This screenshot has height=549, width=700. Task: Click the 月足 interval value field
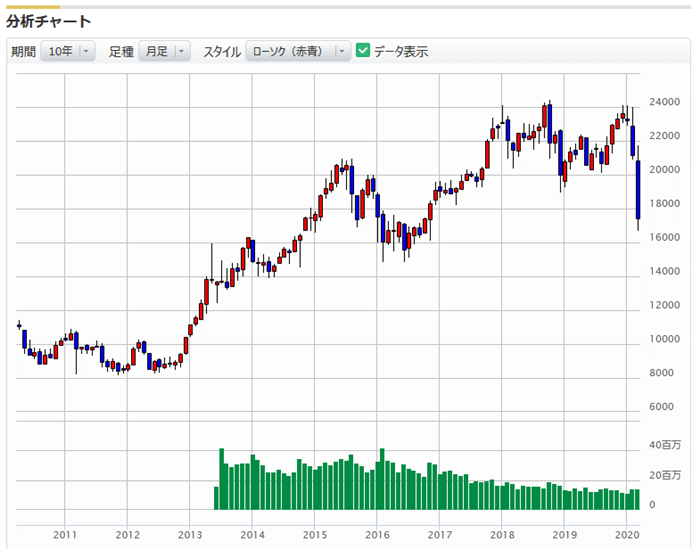click(x=156, y=52)
